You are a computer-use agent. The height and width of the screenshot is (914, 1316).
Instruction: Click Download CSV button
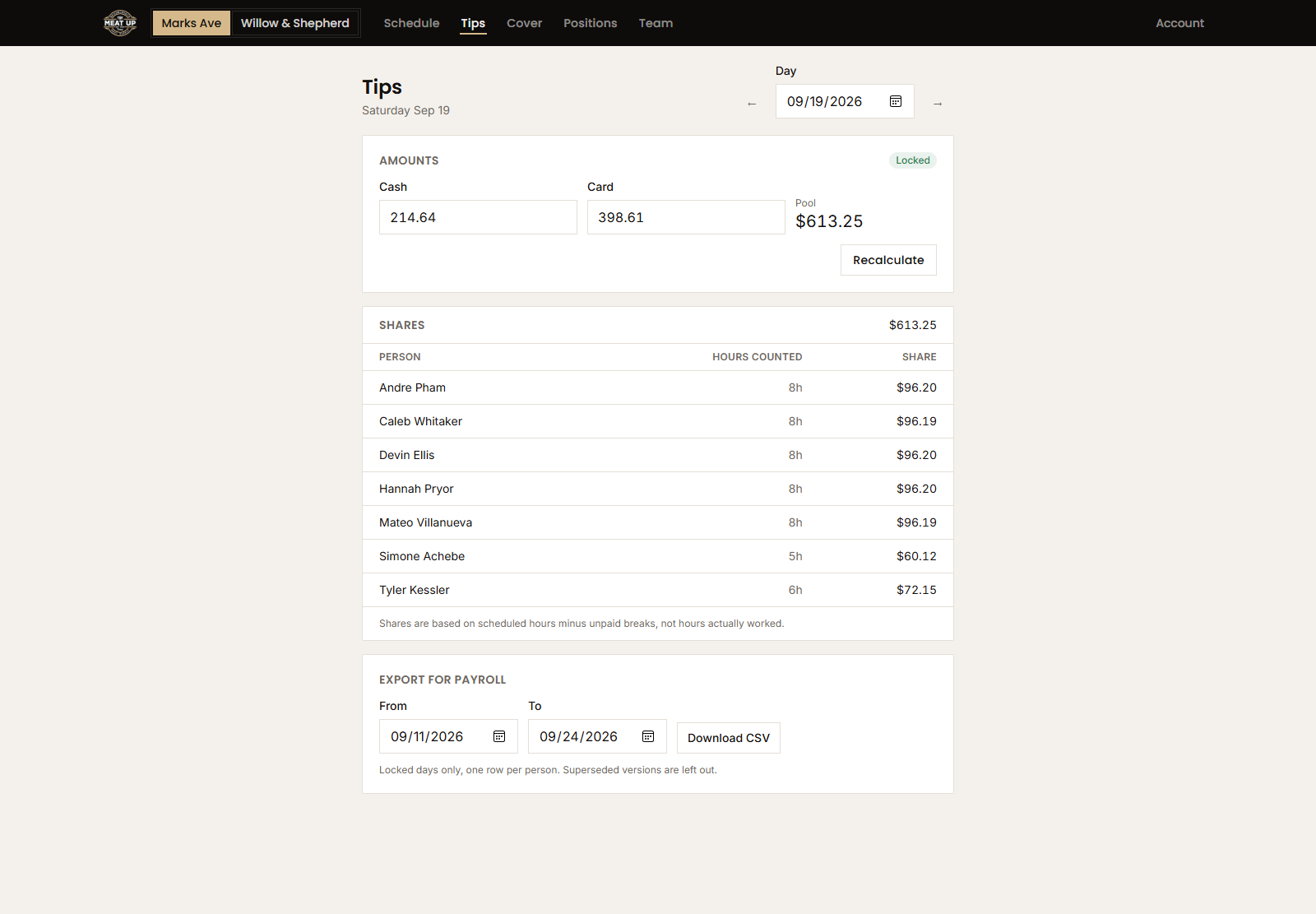pos(729,738)
